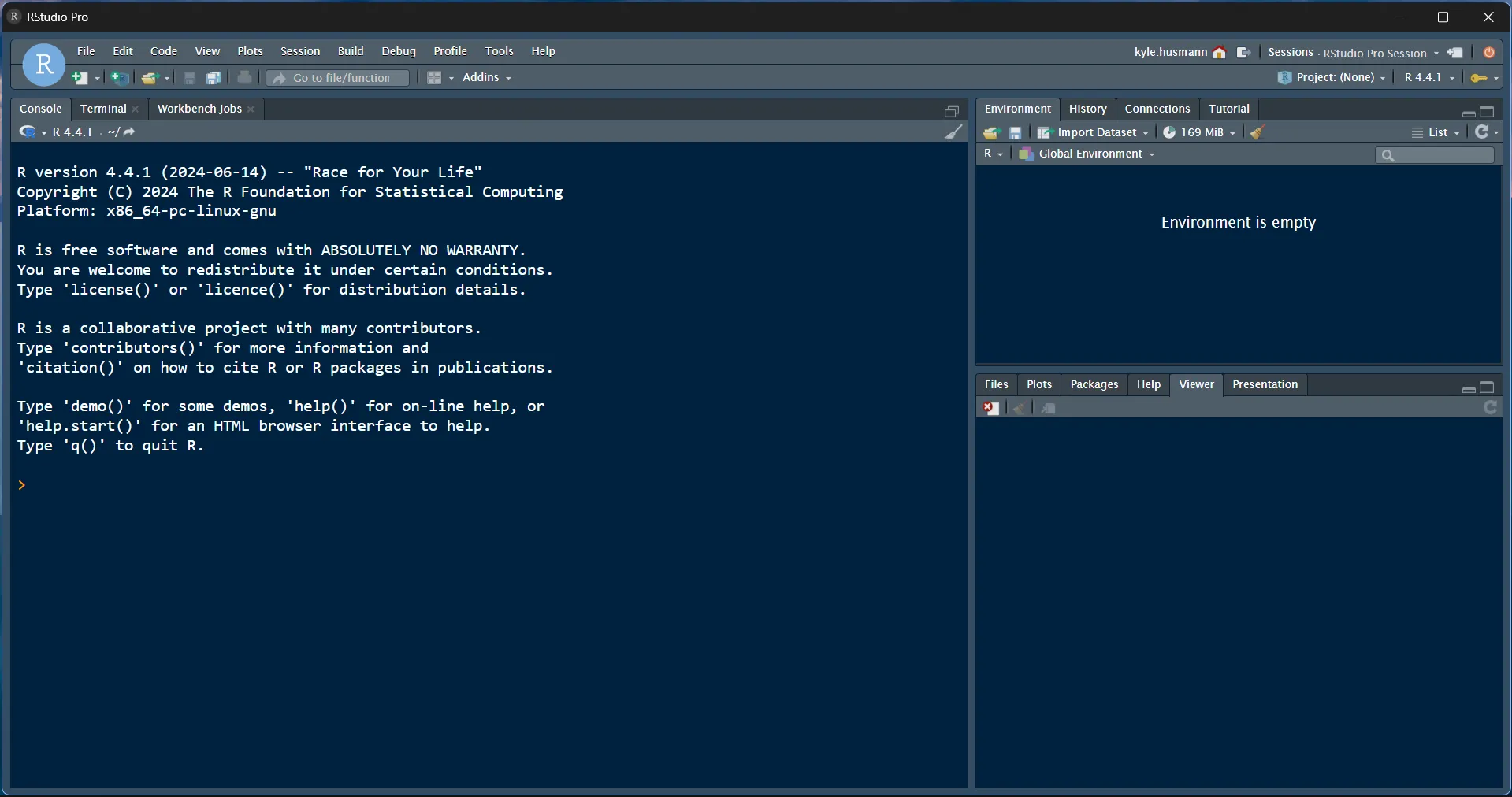Open the Tools menu

(x=499, y=51)
